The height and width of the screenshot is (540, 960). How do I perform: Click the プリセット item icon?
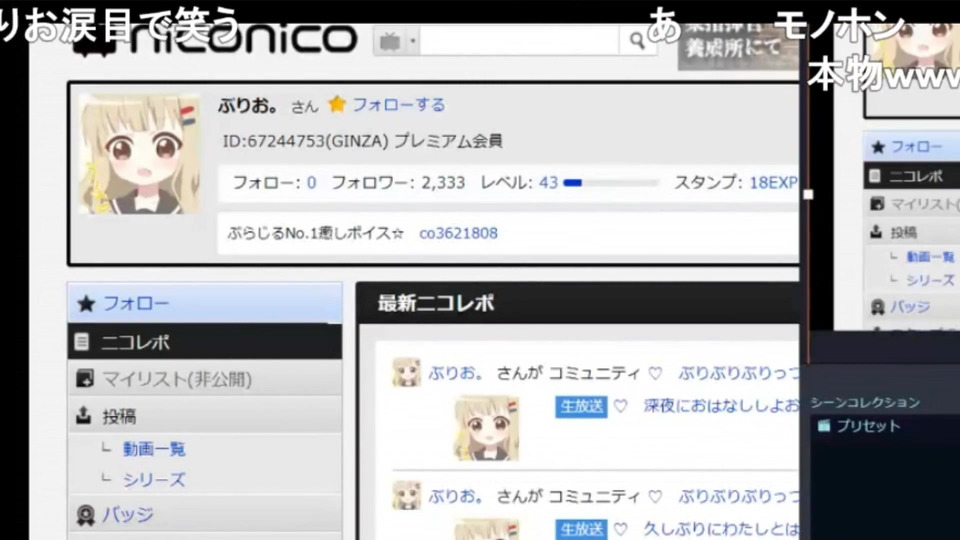(823, 426)
